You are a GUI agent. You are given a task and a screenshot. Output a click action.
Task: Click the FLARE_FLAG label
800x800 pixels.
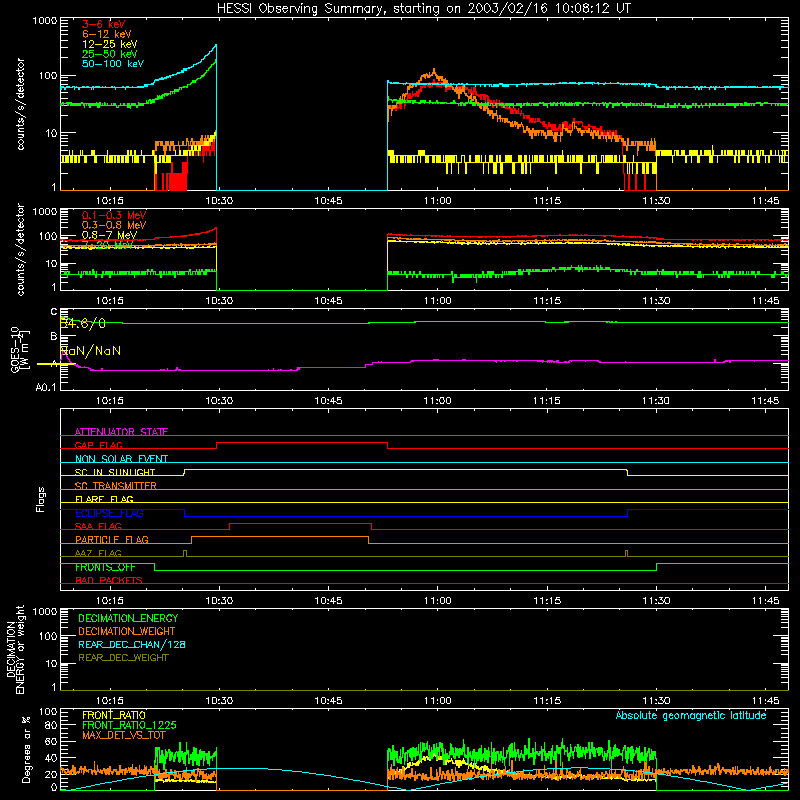pos(104,499)
